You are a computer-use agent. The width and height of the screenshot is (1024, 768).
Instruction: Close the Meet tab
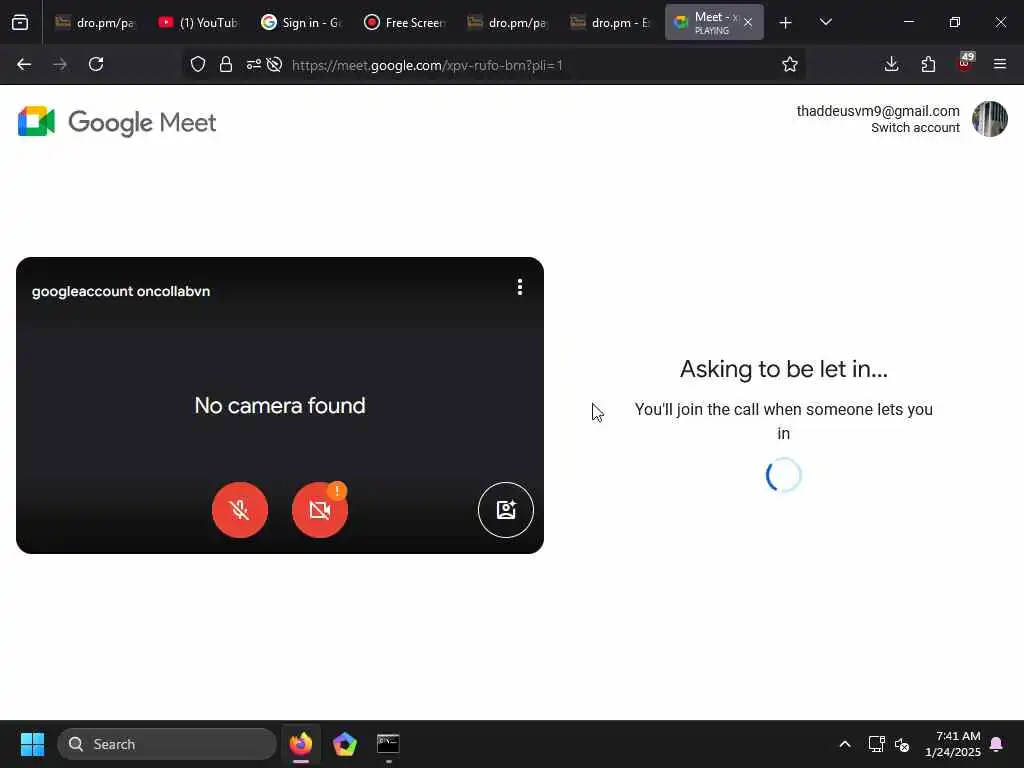pyautogui.click(x=748, y=23)
